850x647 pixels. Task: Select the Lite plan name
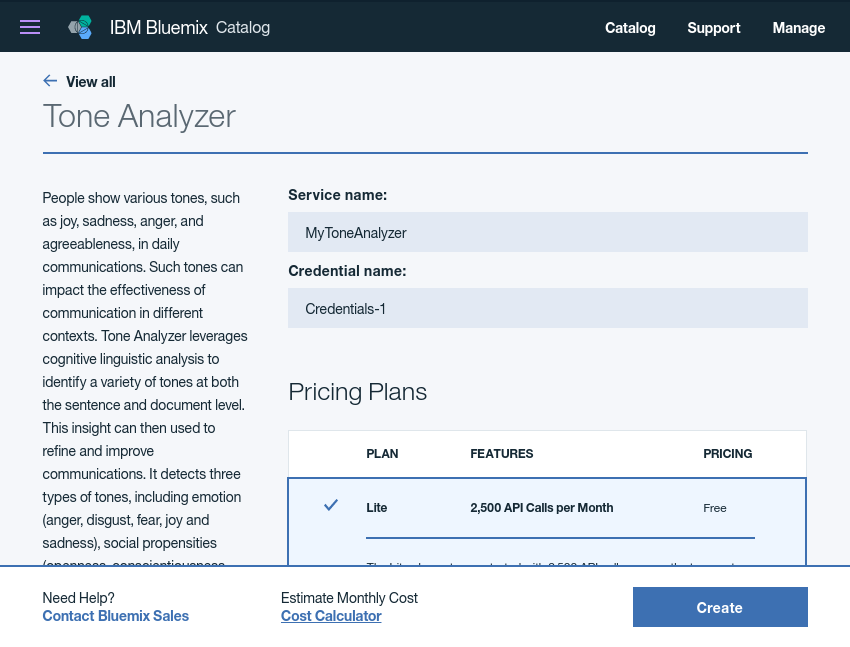coord(377,508)
